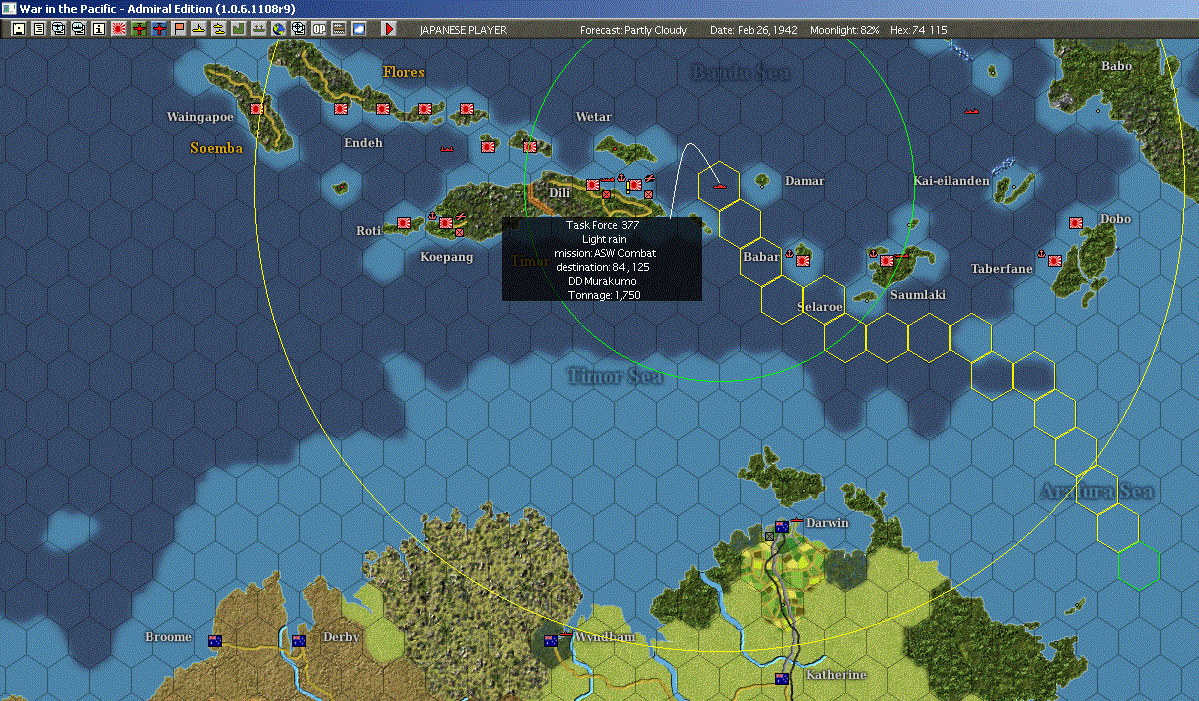1199x701 pixels.
Task: Click the red end-turn arrow button
Action: (388, 29)
